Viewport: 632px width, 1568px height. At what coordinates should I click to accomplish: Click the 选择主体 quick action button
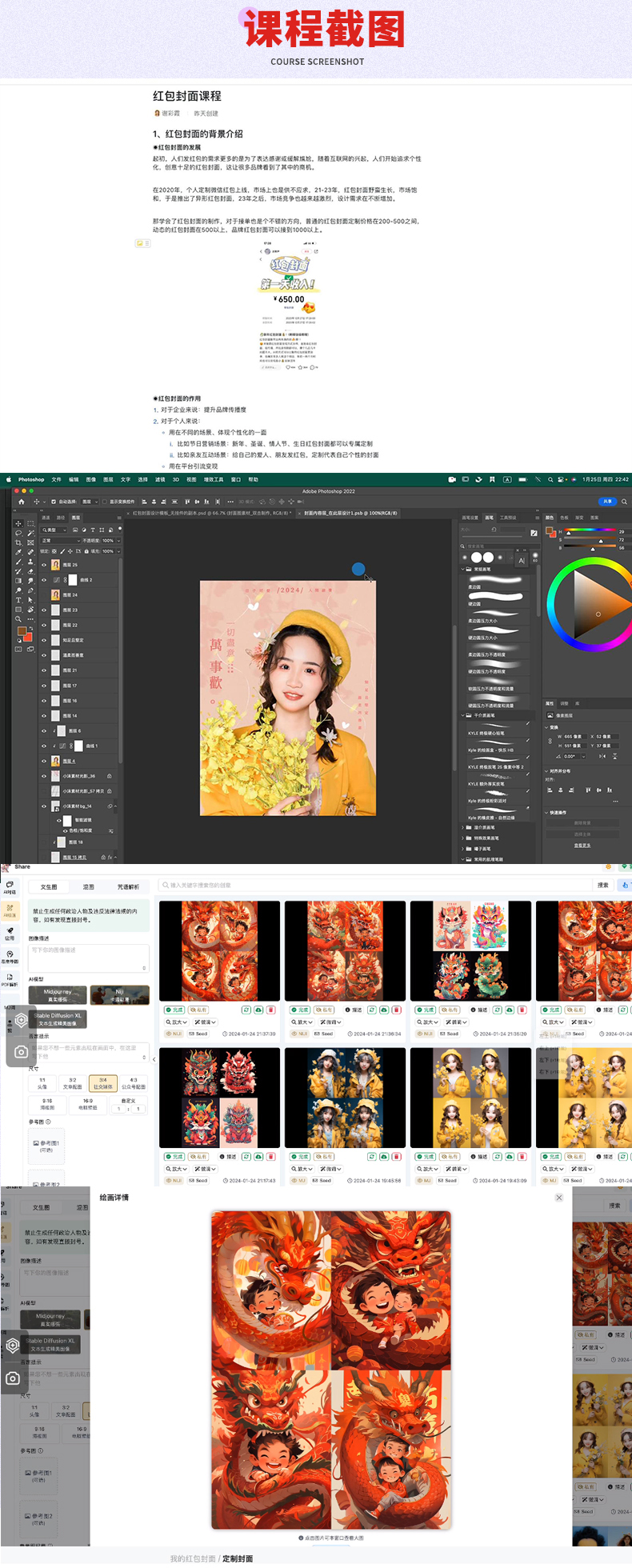click(582, 834)
